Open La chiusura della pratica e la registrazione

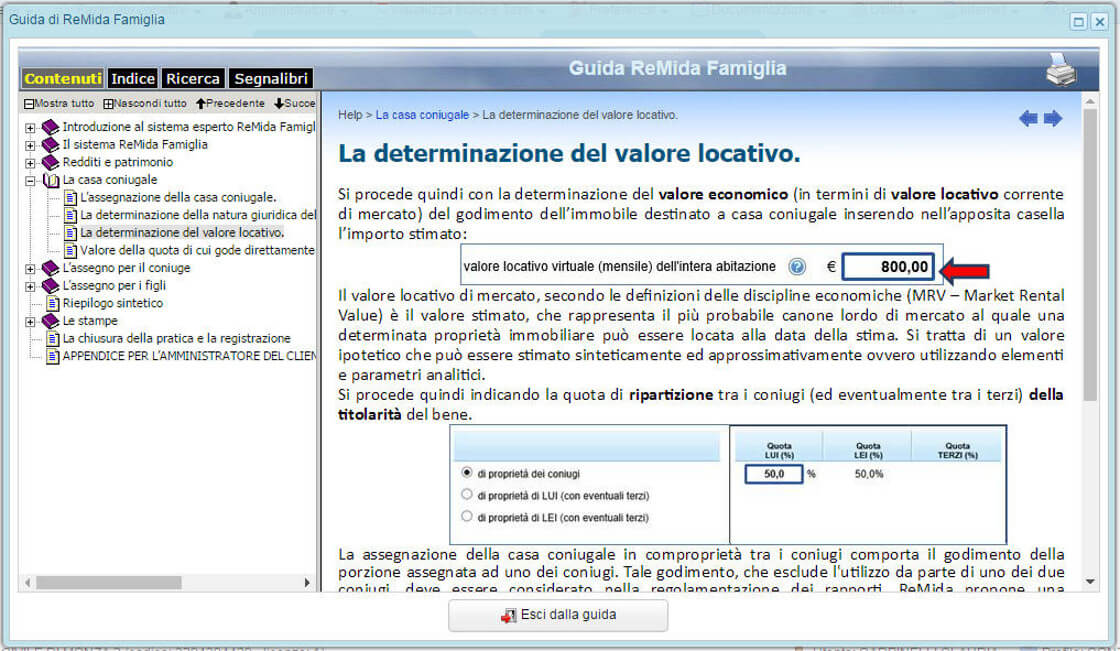click(176, 339)
